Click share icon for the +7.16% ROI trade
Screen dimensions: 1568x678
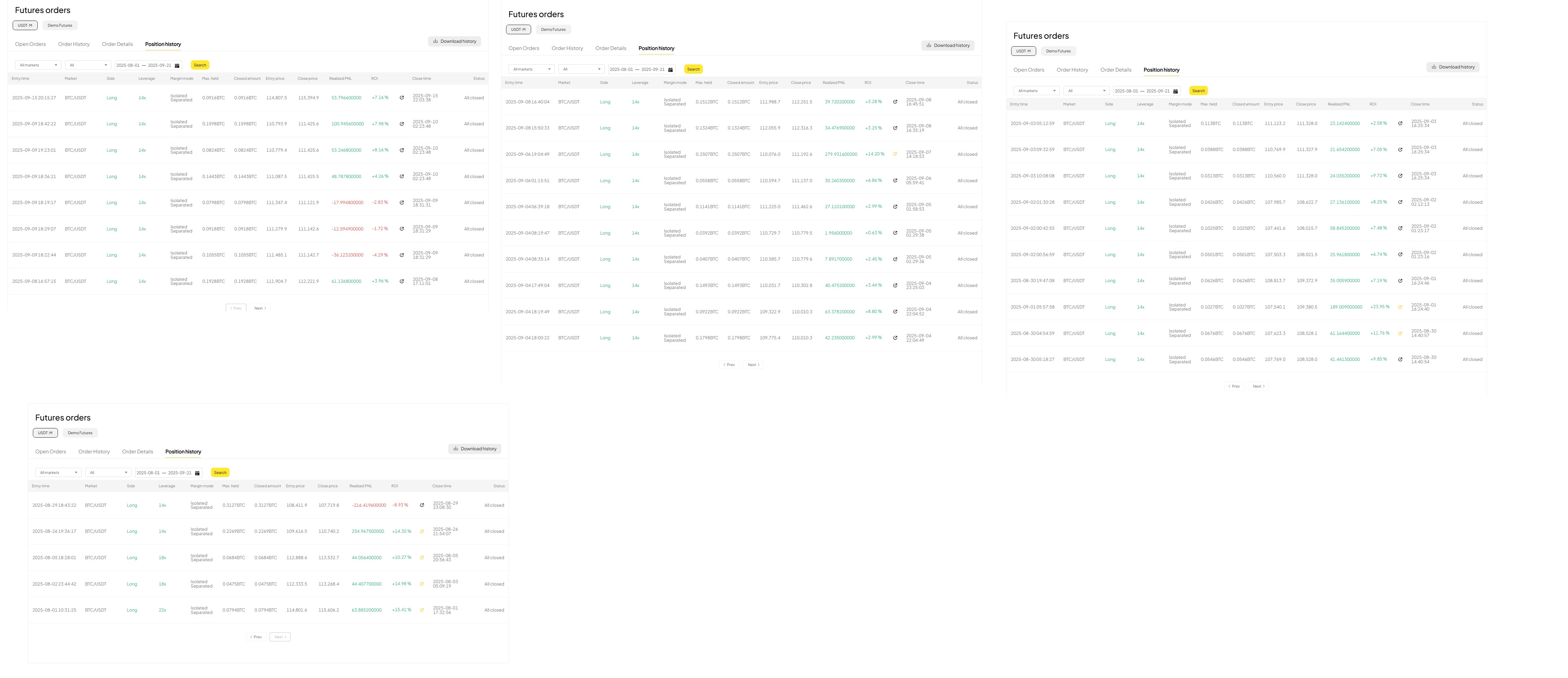(402, 98)
